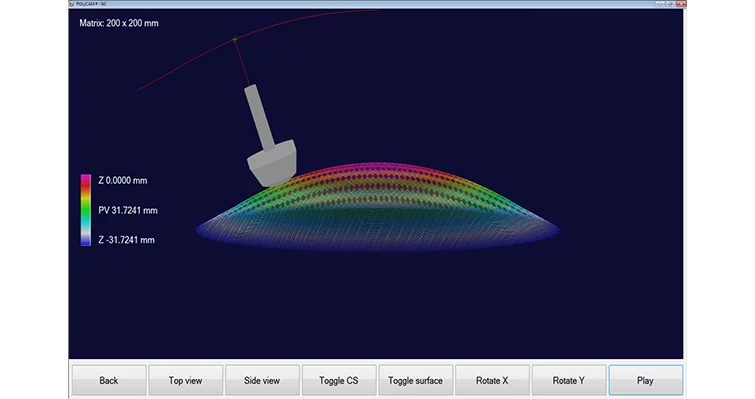Rotate the model around X
The height and width of the screenshot is (399, 755).
492,380
